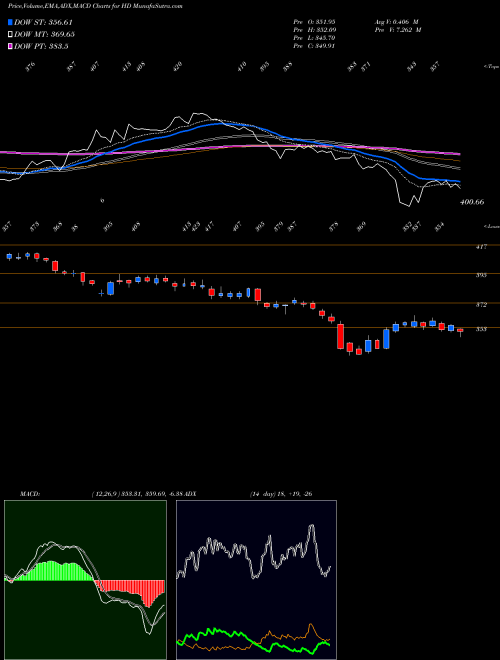Click the white DOW MT legend swatch
Screen dimensions: 500x660
10,34
